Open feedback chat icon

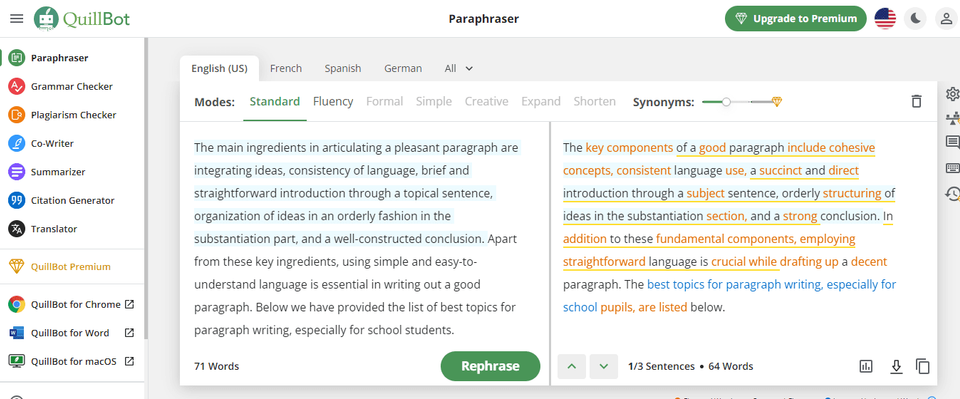953,143
